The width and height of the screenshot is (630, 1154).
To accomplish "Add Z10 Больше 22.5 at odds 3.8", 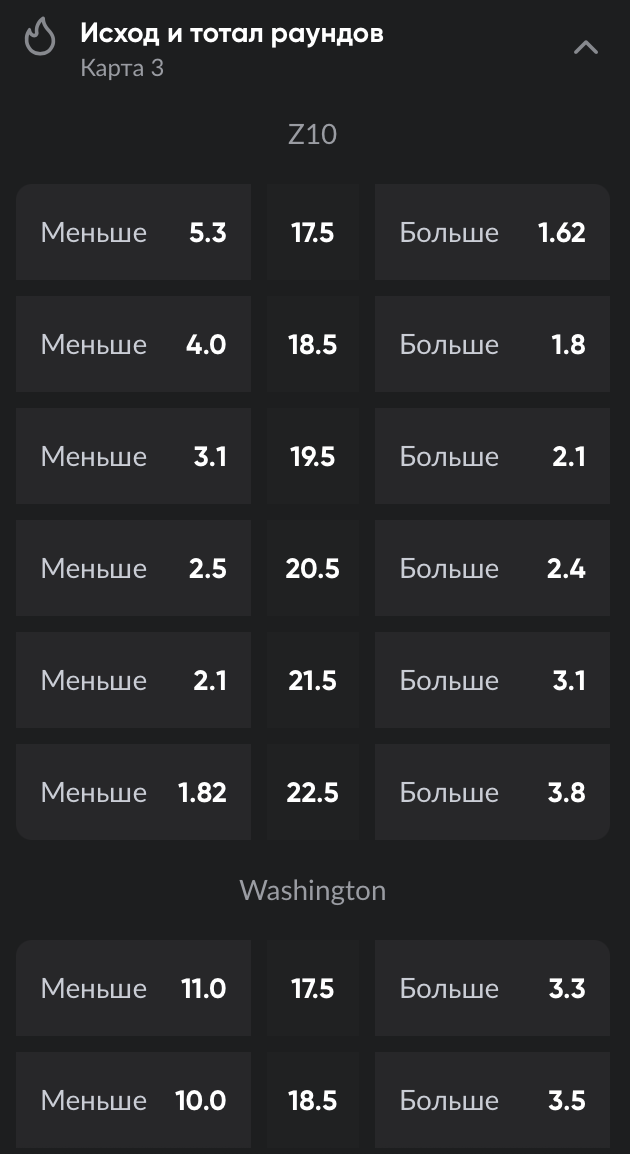I will pyautogui.click(x=492, y=793).
